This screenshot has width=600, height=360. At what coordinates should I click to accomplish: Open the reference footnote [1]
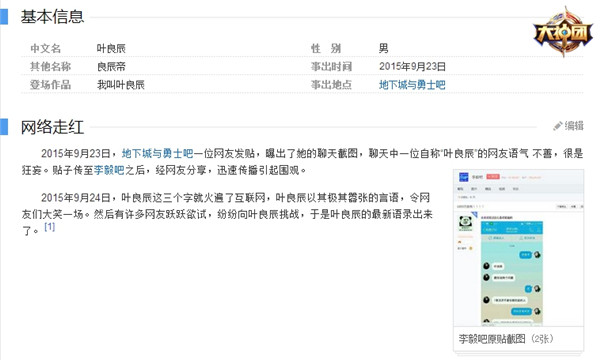coord(49,227)
